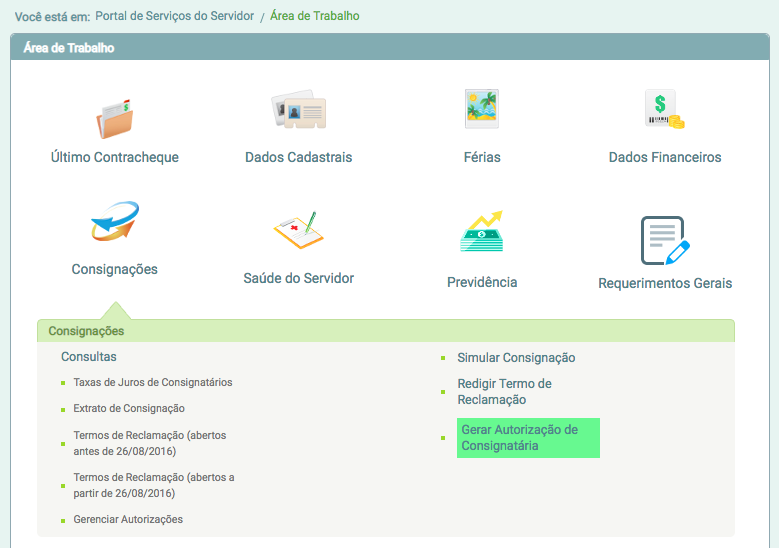
Task: Go to Portal de Serviços do Servidor breadcrumb
Action: [174, 16]
